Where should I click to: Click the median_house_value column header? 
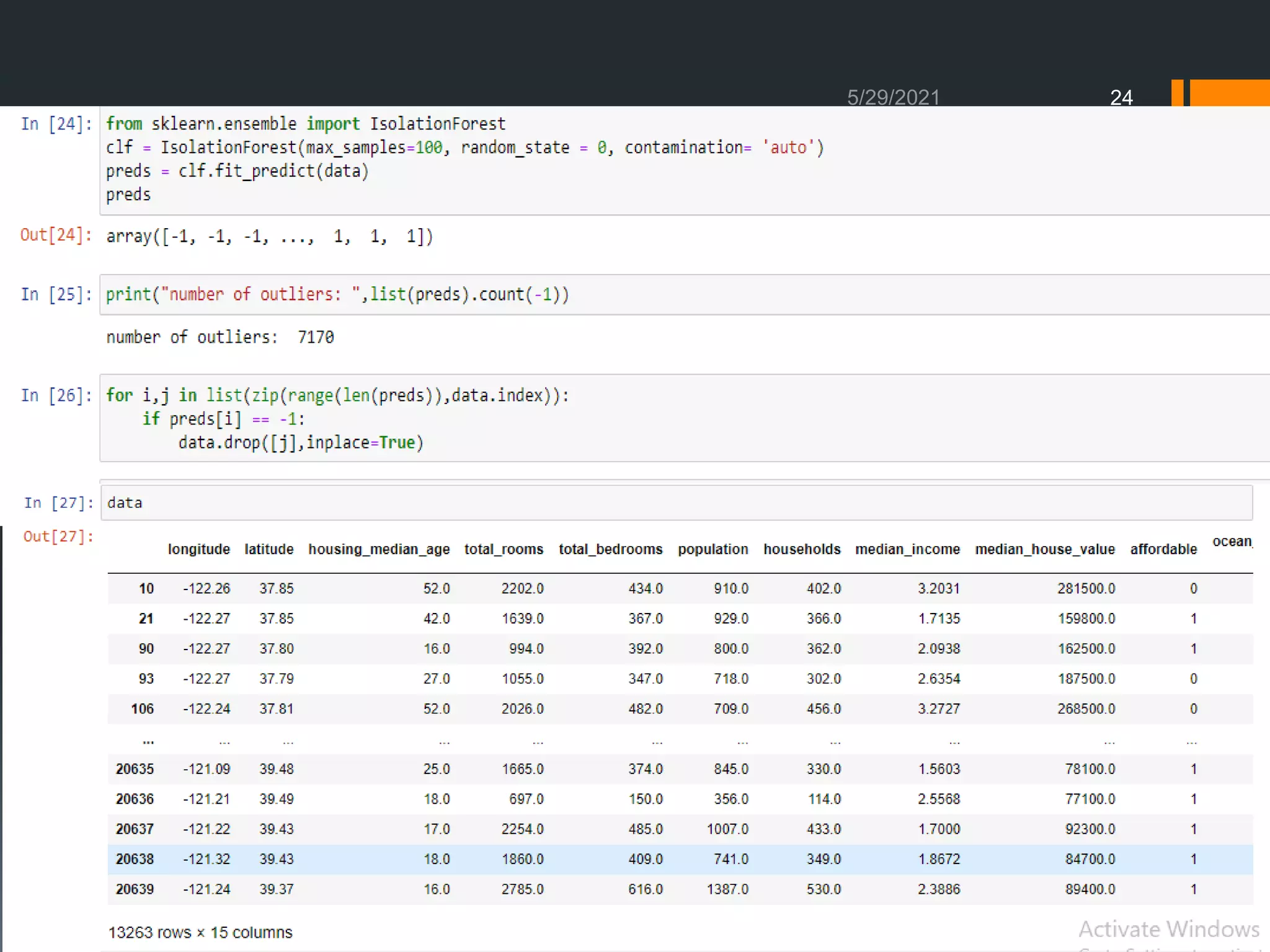pyautogui.click(x=1045, y=549)
